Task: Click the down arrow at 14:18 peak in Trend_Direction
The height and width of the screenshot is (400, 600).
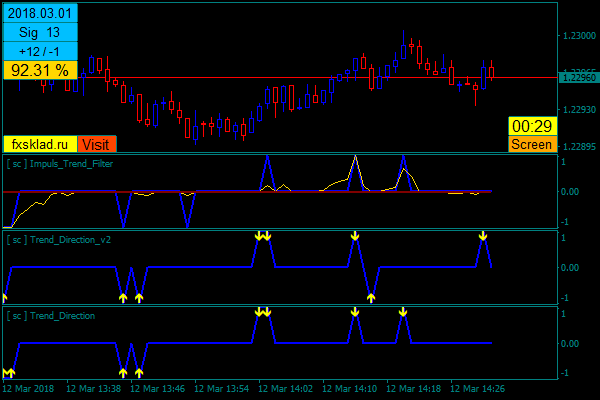Action: [403, 312]
